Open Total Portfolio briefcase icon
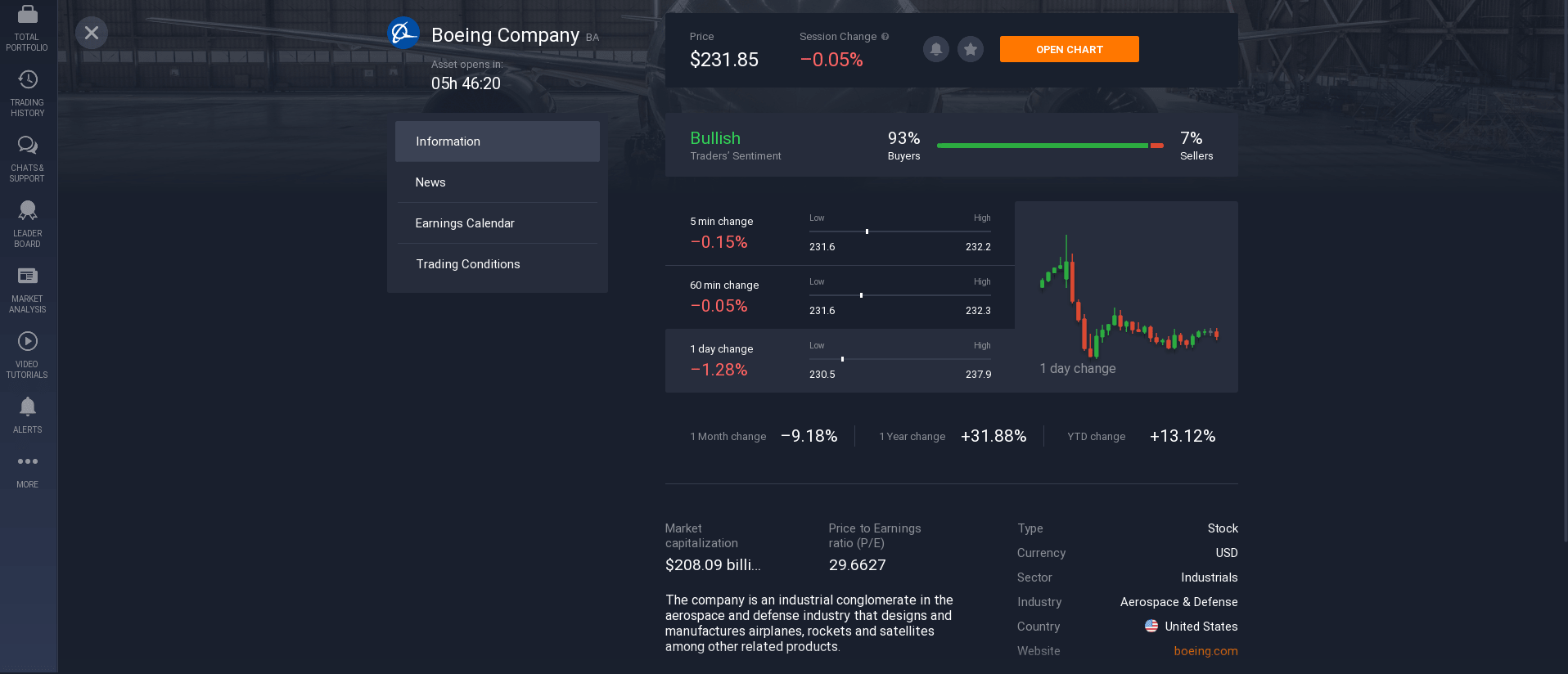This screenshot has width=1568, height=674. coord(27,14)
